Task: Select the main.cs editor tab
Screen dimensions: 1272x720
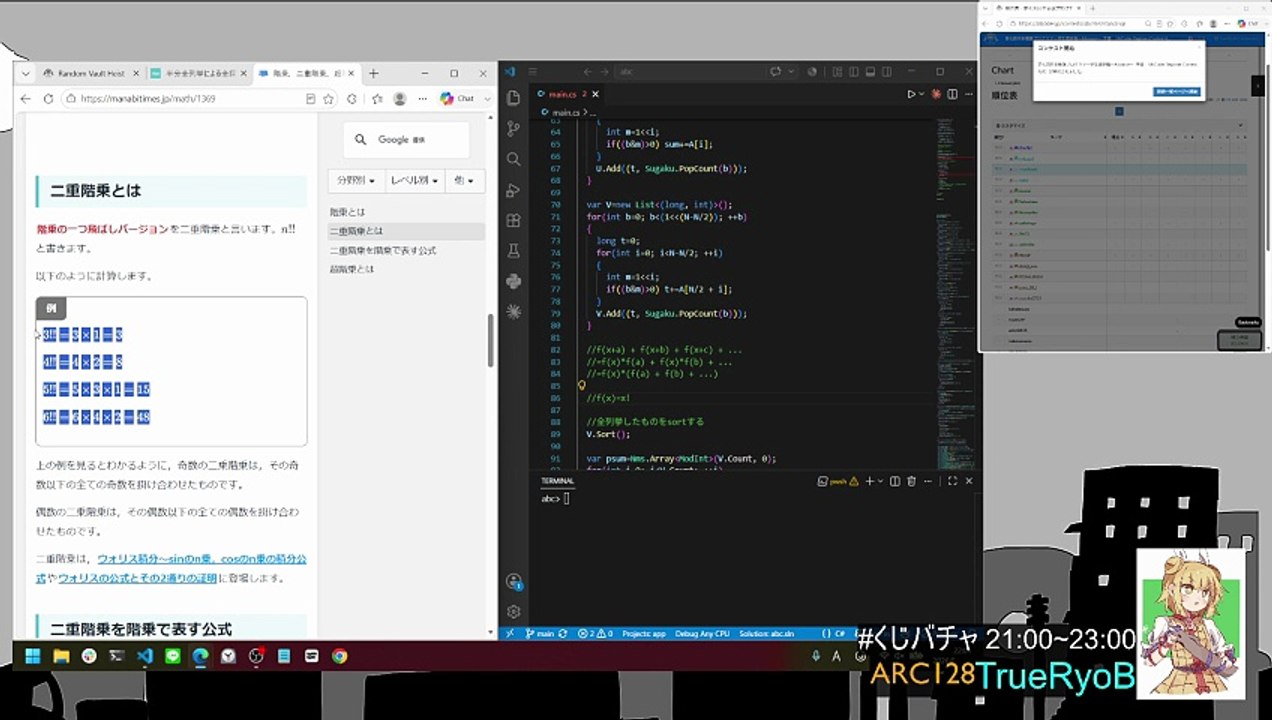Action: 568,94
